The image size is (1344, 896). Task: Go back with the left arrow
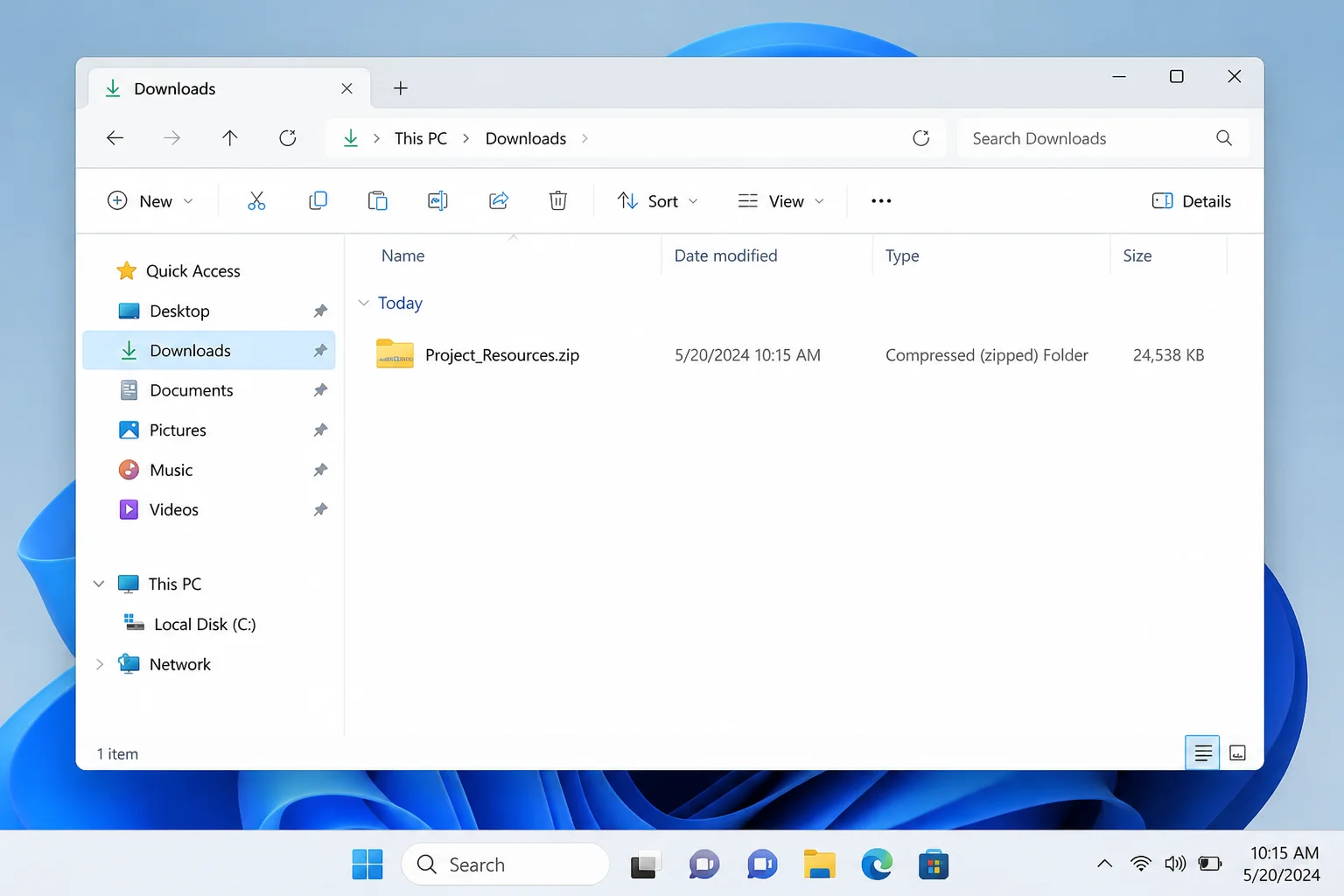(115, 138)
